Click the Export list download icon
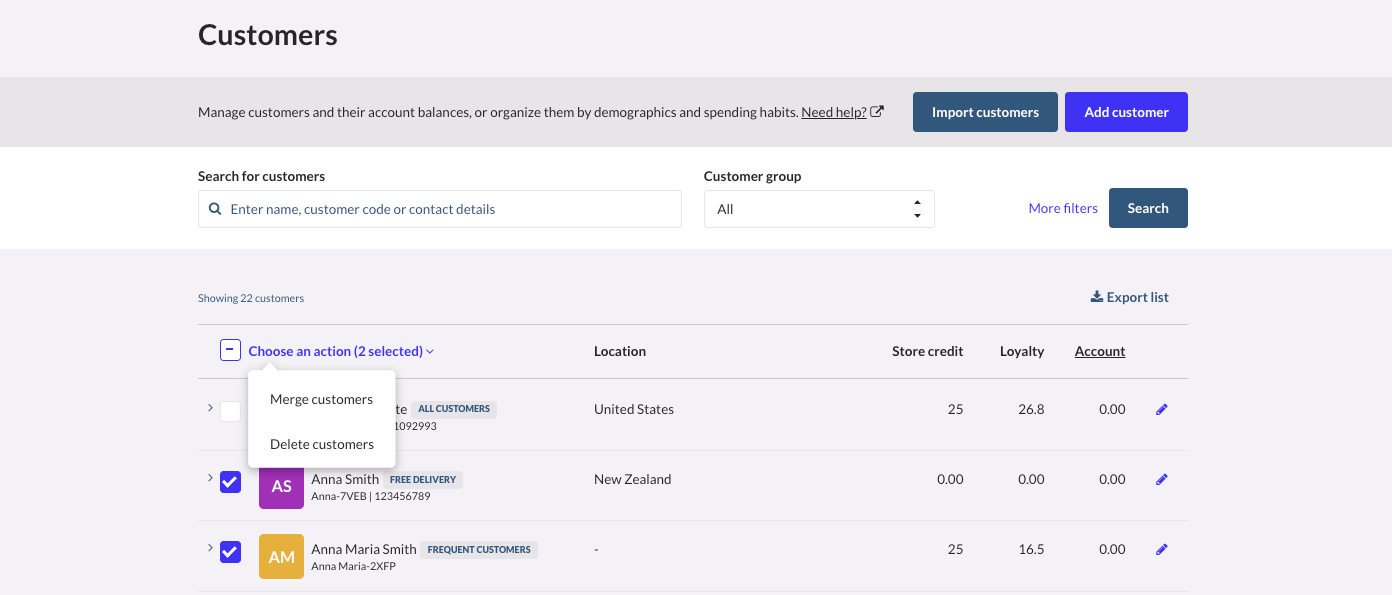Screen dimensions: 1392x595 point(1096,297)
